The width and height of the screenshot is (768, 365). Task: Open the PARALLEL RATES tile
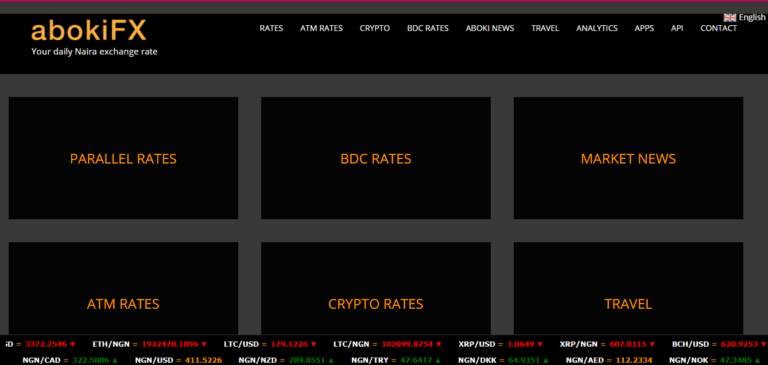123,158
